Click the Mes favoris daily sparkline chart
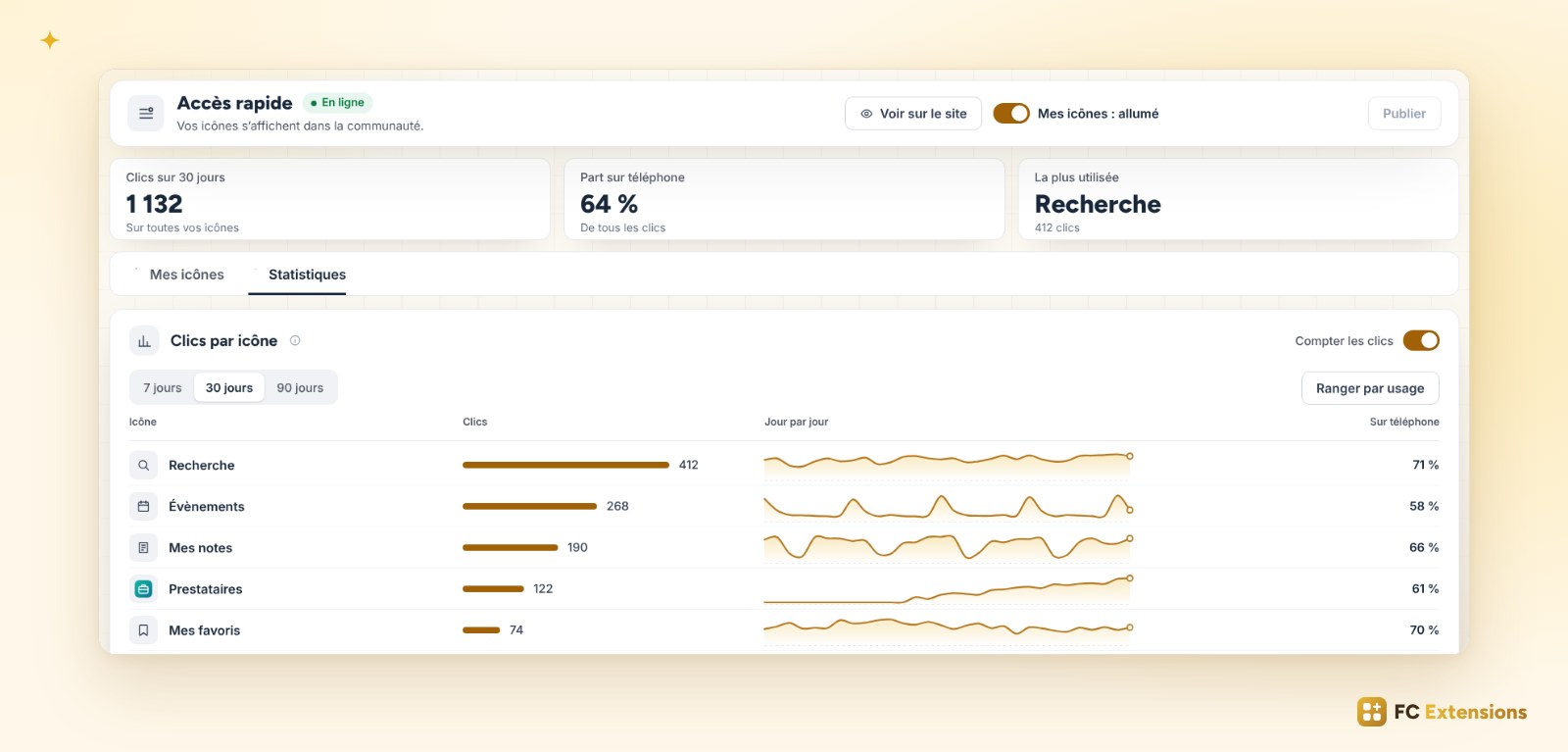This screenshot has width=1568, height=752. (x=948, y=630)
